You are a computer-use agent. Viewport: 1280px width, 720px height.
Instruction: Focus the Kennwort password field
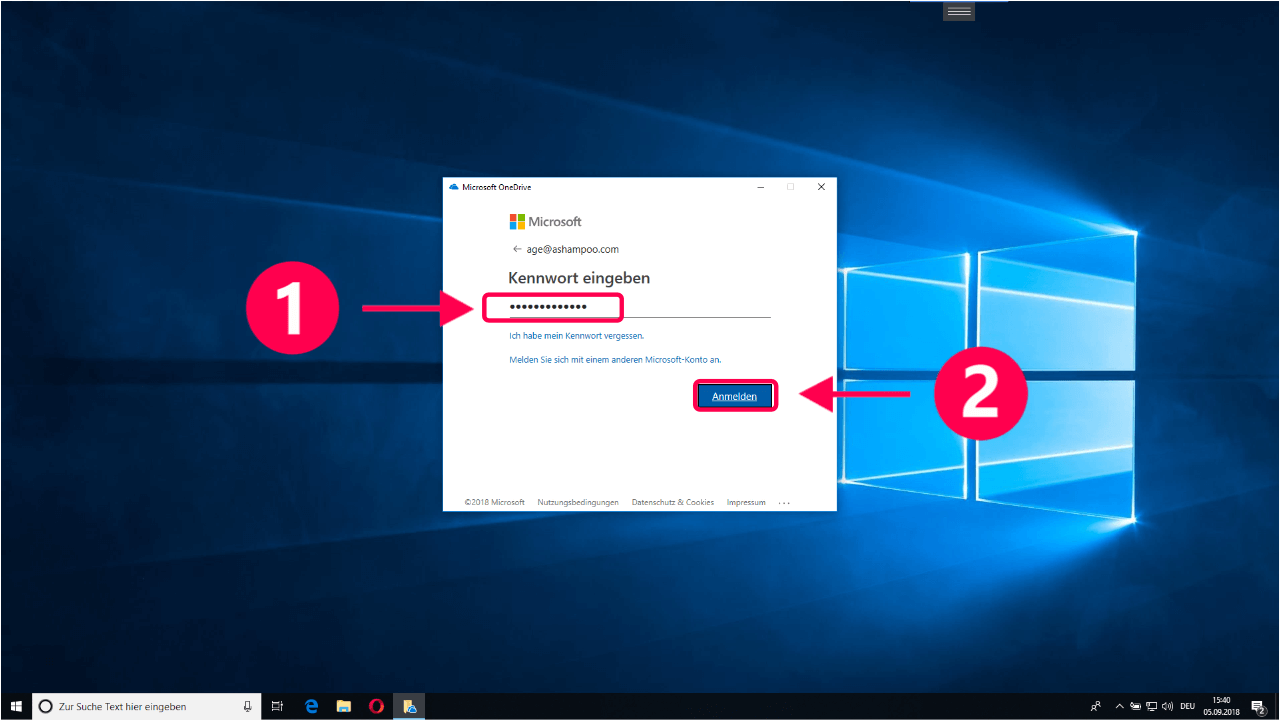pos(639,306)
